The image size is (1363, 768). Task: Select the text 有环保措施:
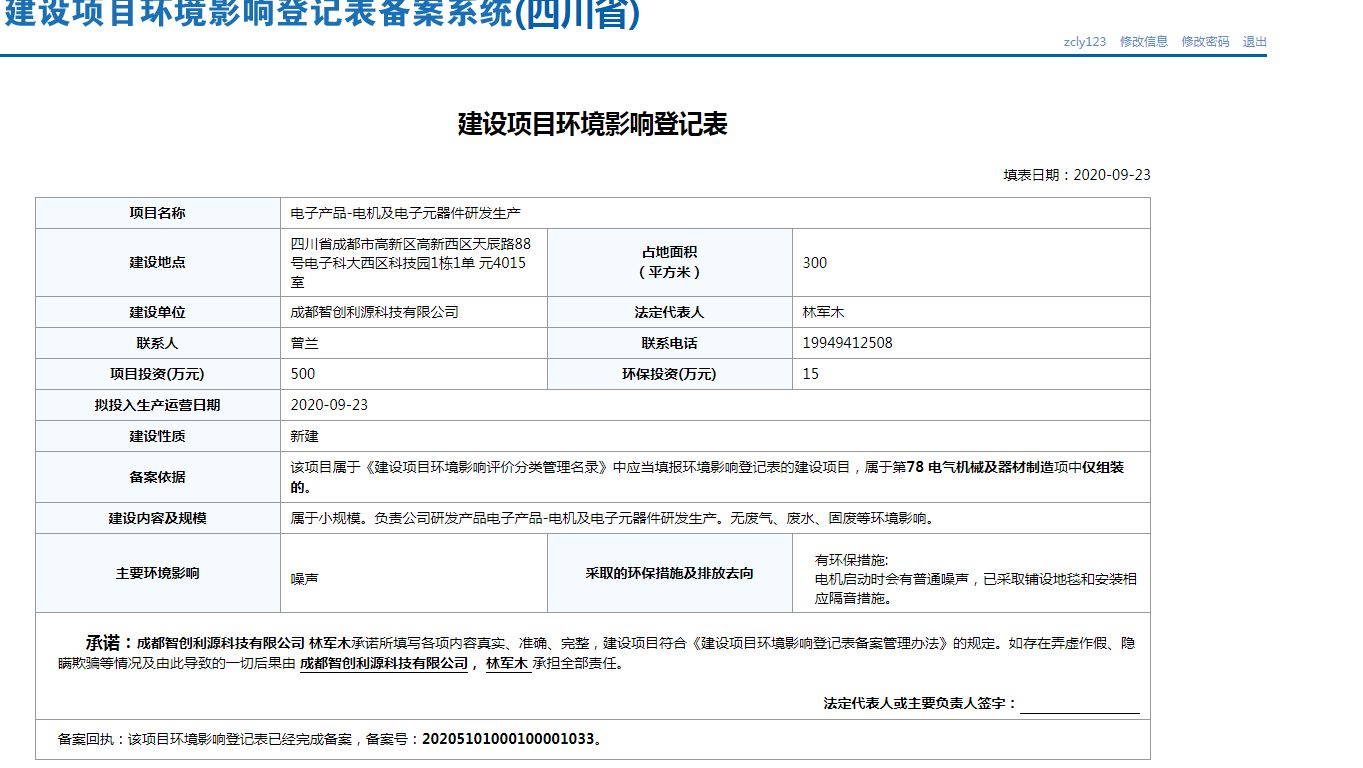pyautogui.click(x=852, y=559)
